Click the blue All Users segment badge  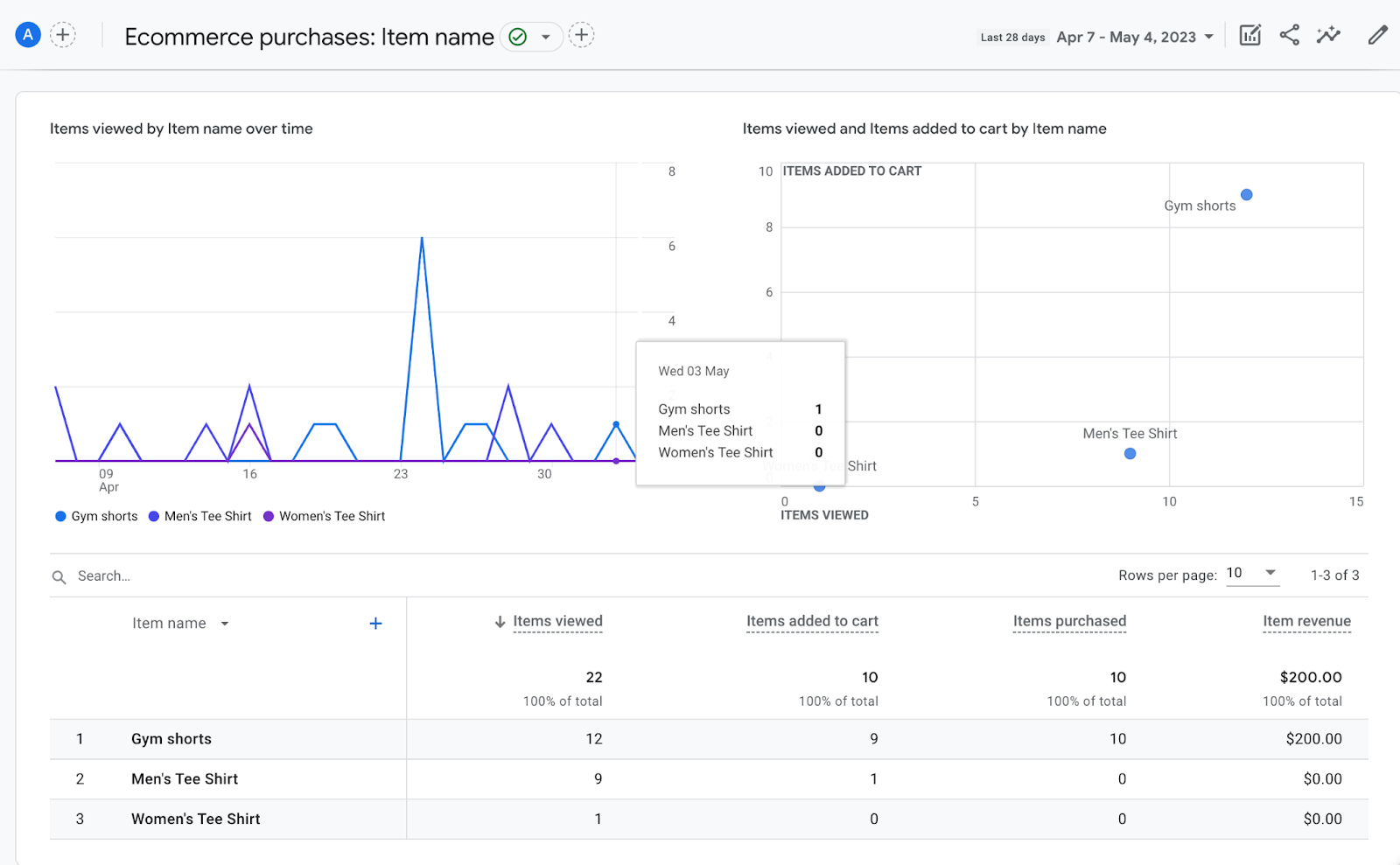tap(28, 35)
